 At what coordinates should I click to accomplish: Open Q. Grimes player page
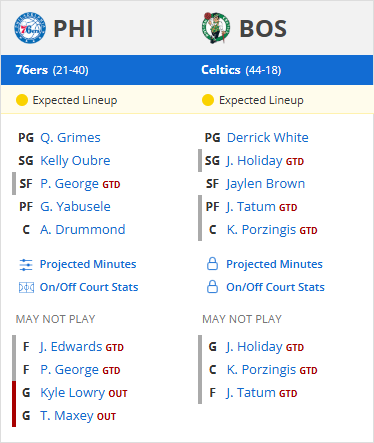pos(70,138)
